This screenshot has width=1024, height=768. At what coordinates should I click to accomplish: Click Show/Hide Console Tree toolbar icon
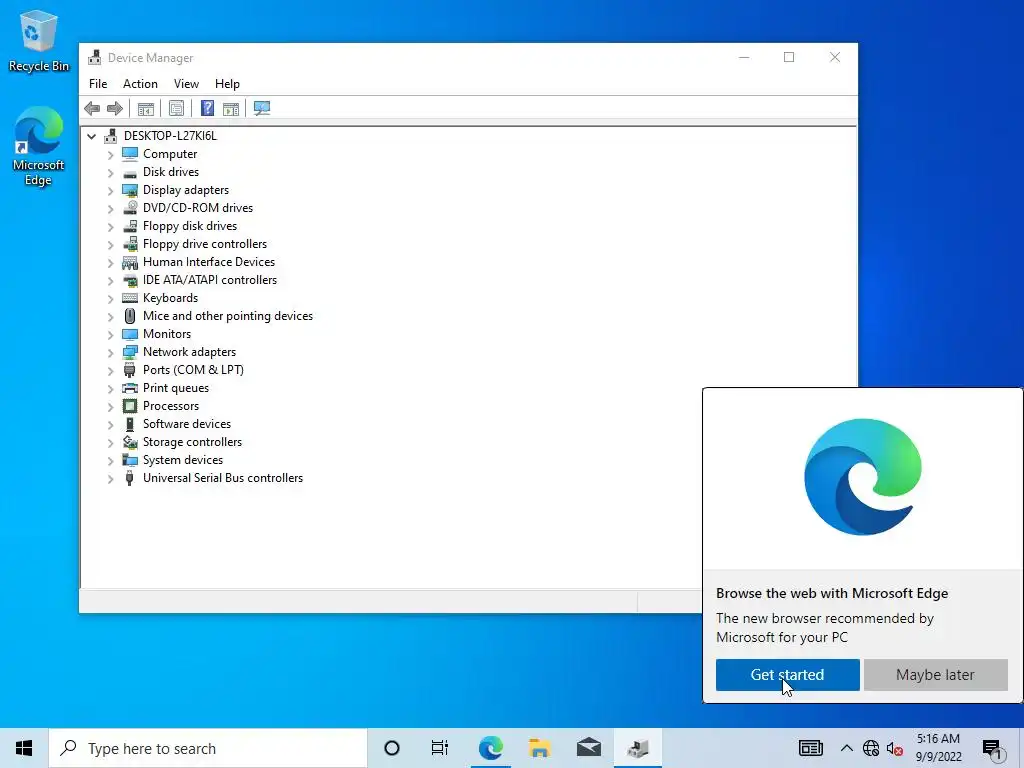pos(146,108)
